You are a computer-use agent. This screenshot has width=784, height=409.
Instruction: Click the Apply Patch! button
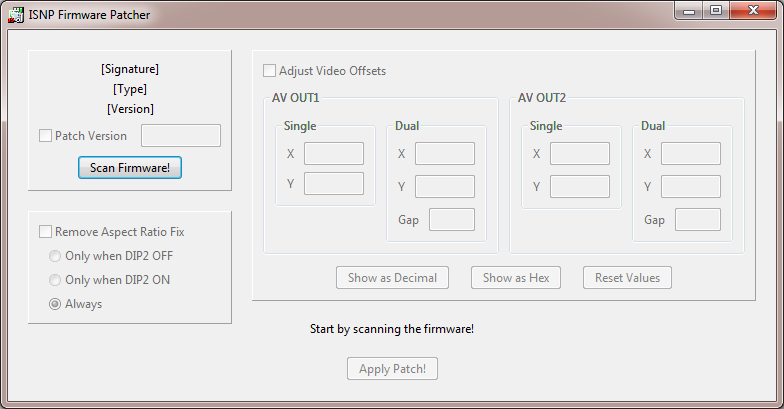tap(392, 368)
